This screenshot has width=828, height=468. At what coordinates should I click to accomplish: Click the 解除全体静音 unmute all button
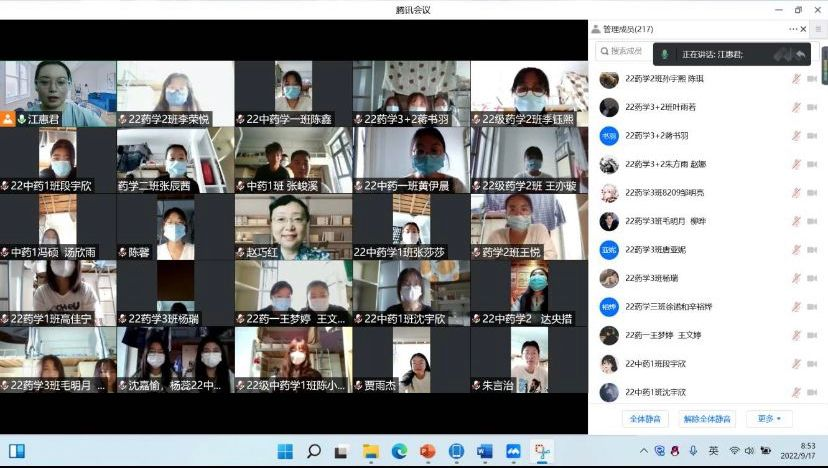[707, 419]
